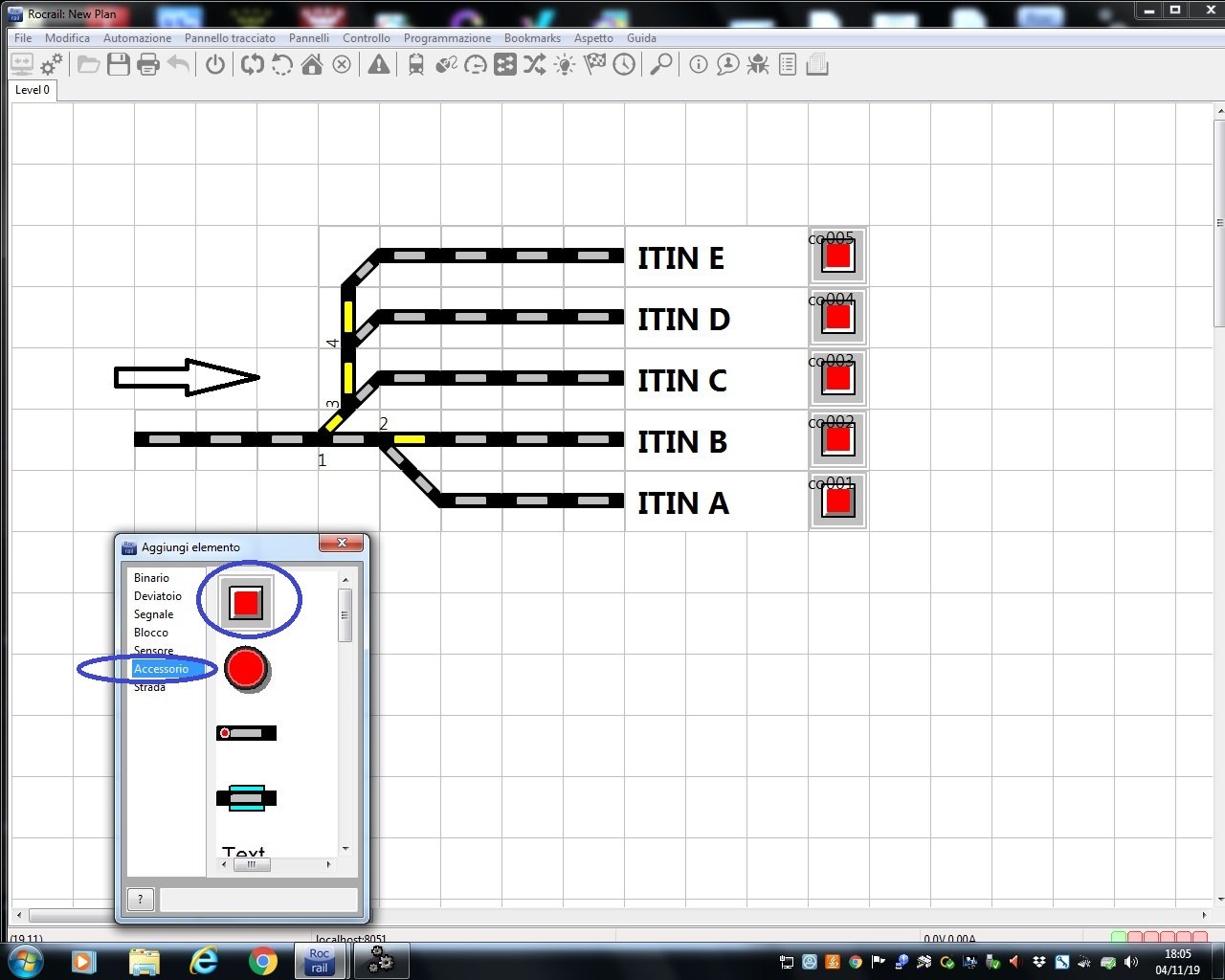This screenshot has width=1225, height=980.
Task: Select the Level 0 tab
Action: tap(33, 90)
